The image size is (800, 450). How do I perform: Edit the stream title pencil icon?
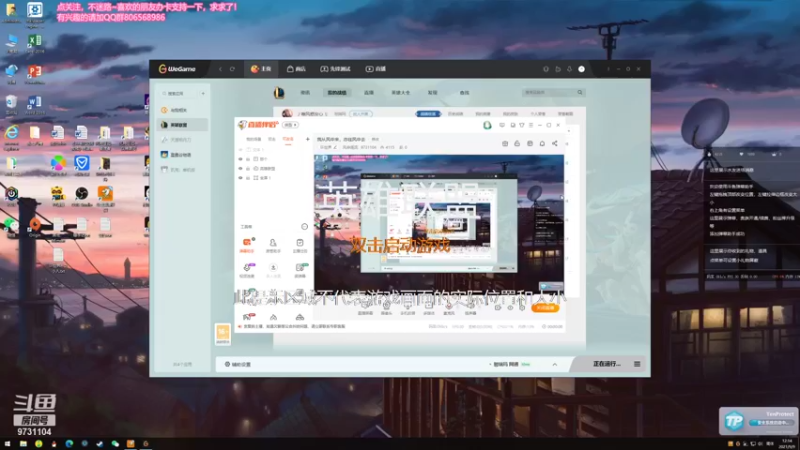[335, 147]
